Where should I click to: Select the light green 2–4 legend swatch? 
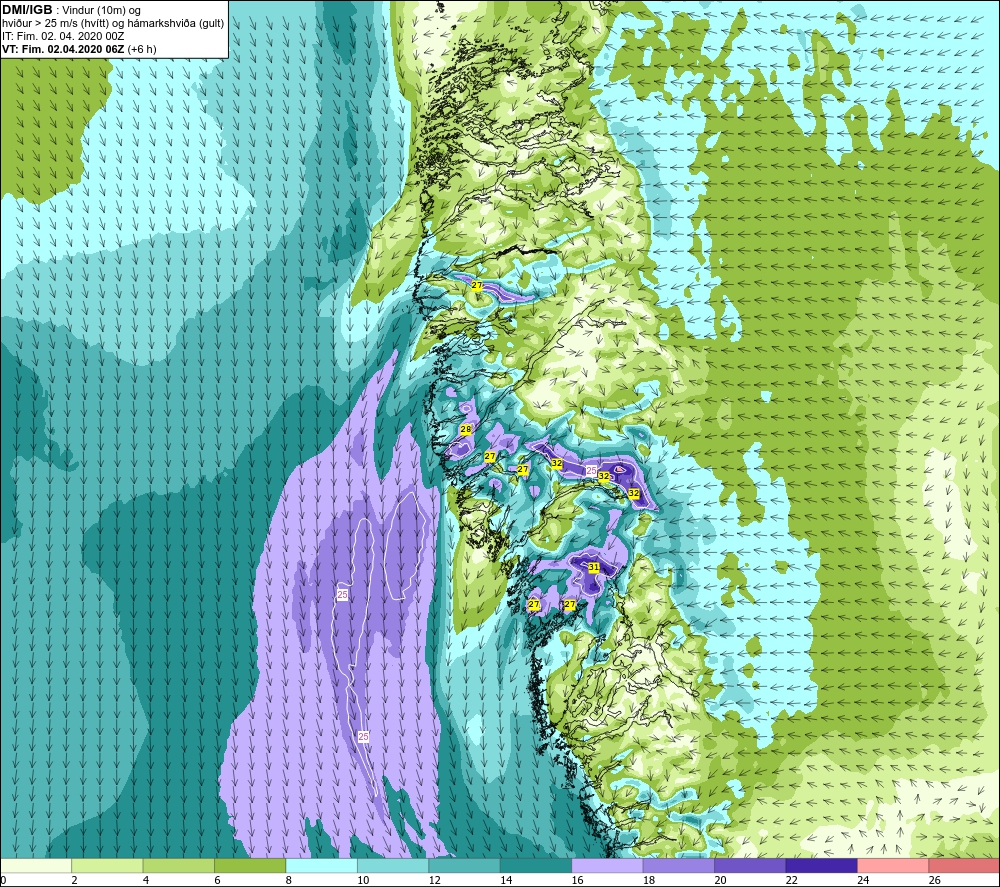pyautogui.click(x=107, y=865)
